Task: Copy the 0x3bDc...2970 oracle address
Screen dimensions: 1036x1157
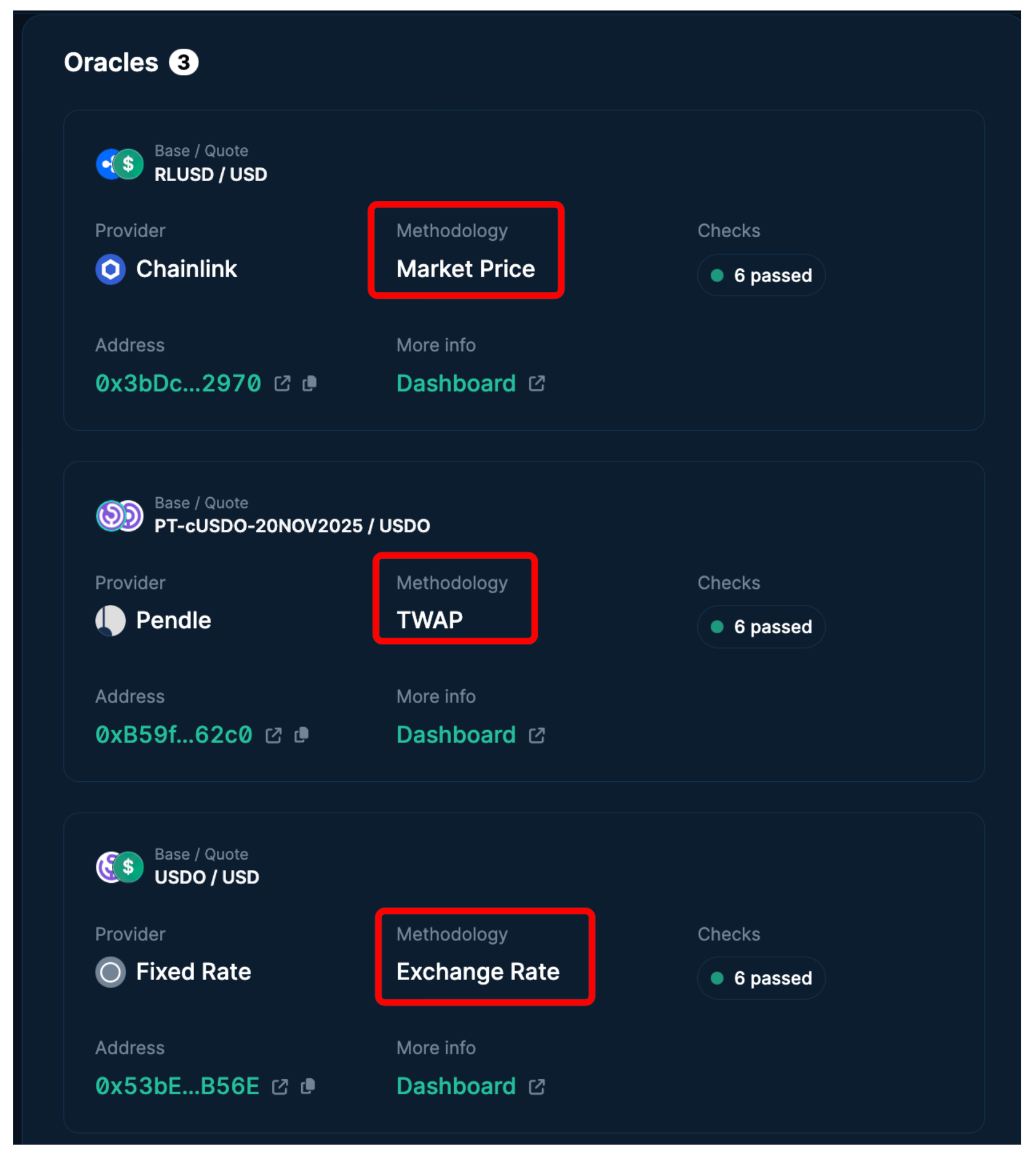Action: point(309,383)
